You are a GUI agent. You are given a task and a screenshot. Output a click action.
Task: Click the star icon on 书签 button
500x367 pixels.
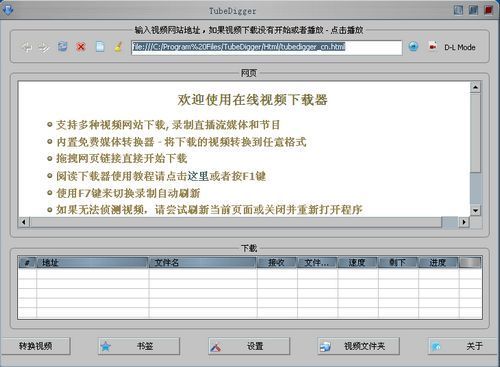point(106,346)
